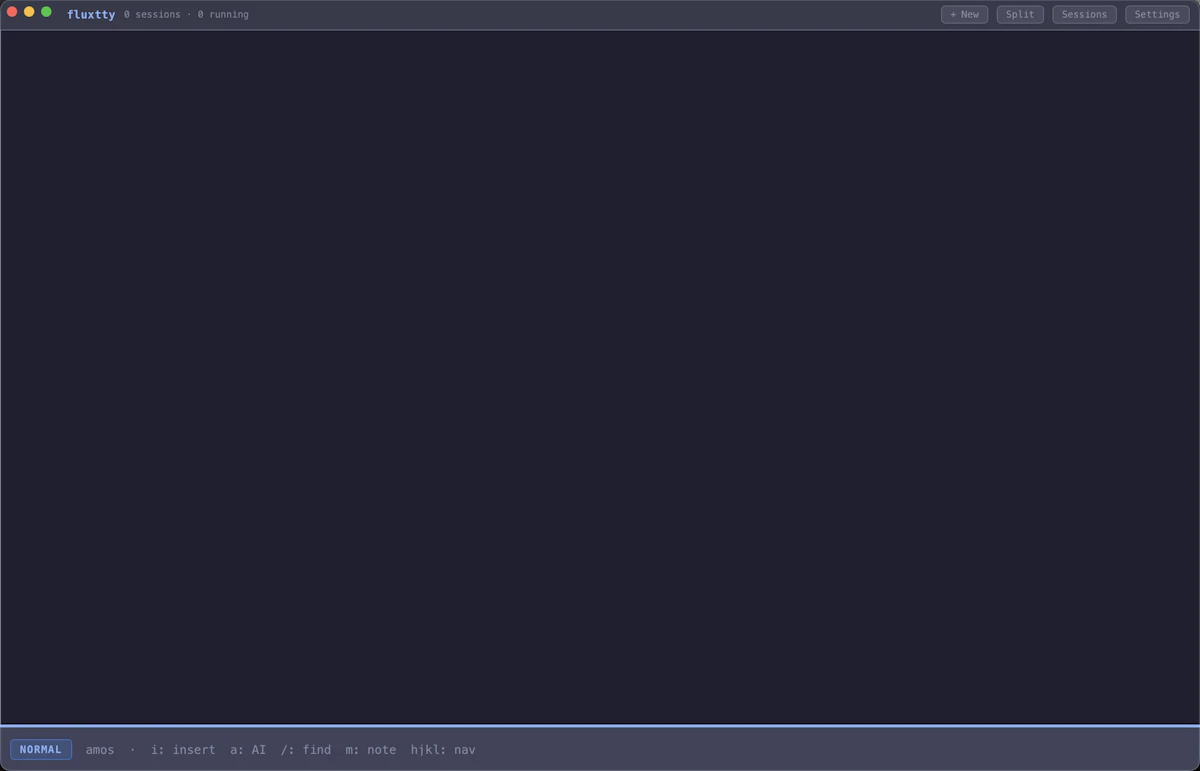The image size is (1200, 771).
Task: Open Settings from the title bar
Action: tap(1157, 15)
